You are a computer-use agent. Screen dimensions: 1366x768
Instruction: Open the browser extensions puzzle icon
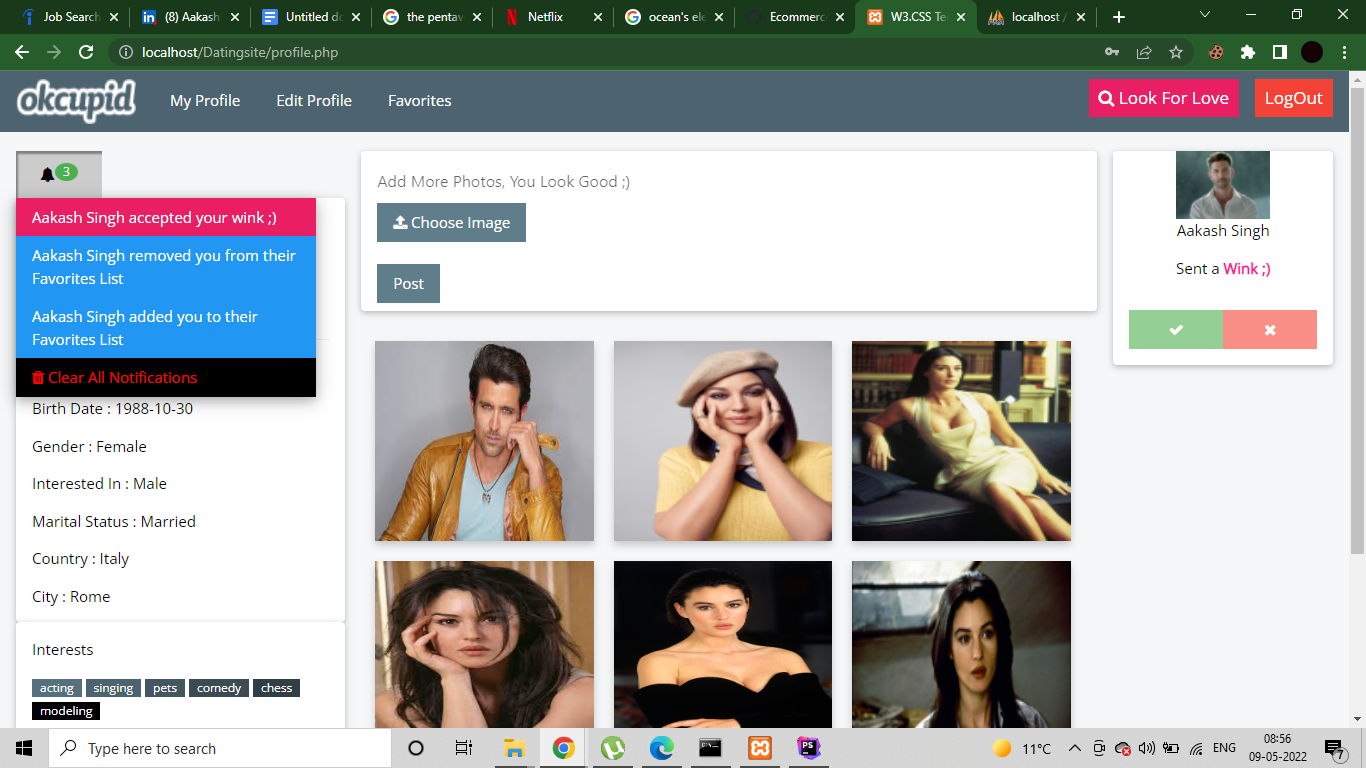point(1248,50)
